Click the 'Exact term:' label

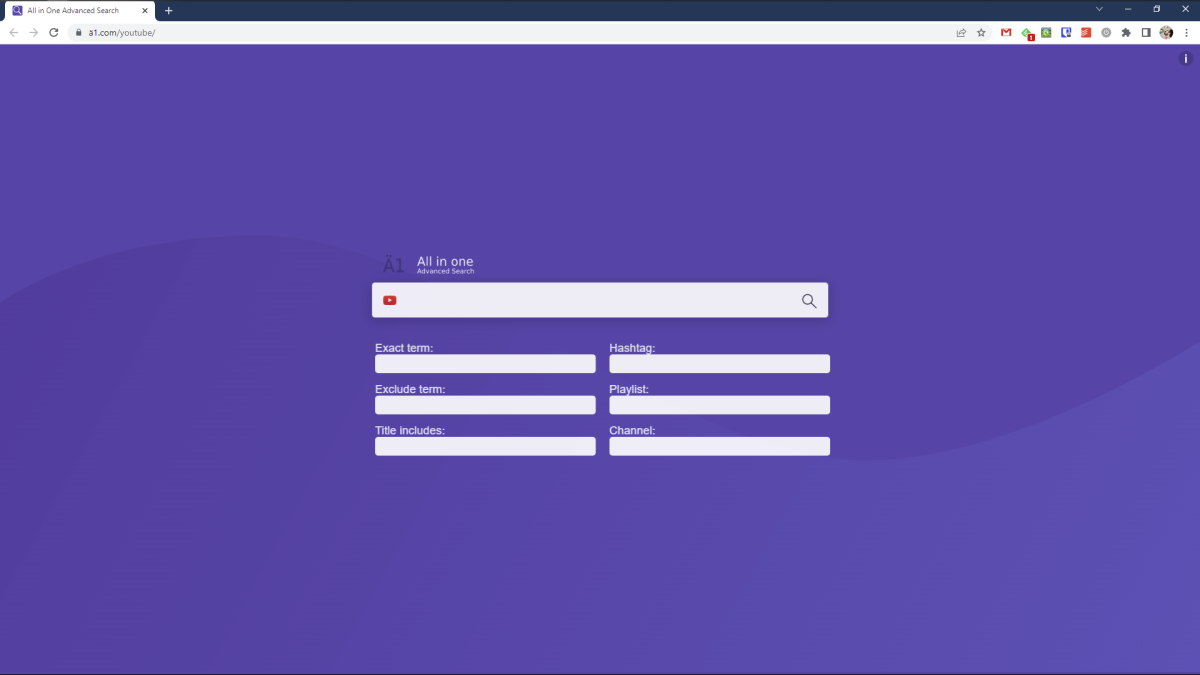(404, 348)
